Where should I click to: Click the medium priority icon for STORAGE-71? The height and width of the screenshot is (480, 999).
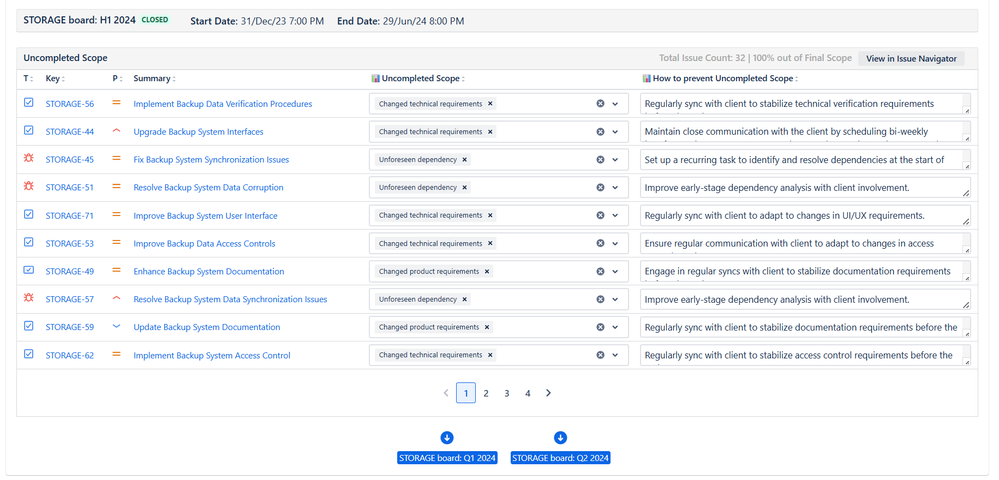[x=116, y=215]
